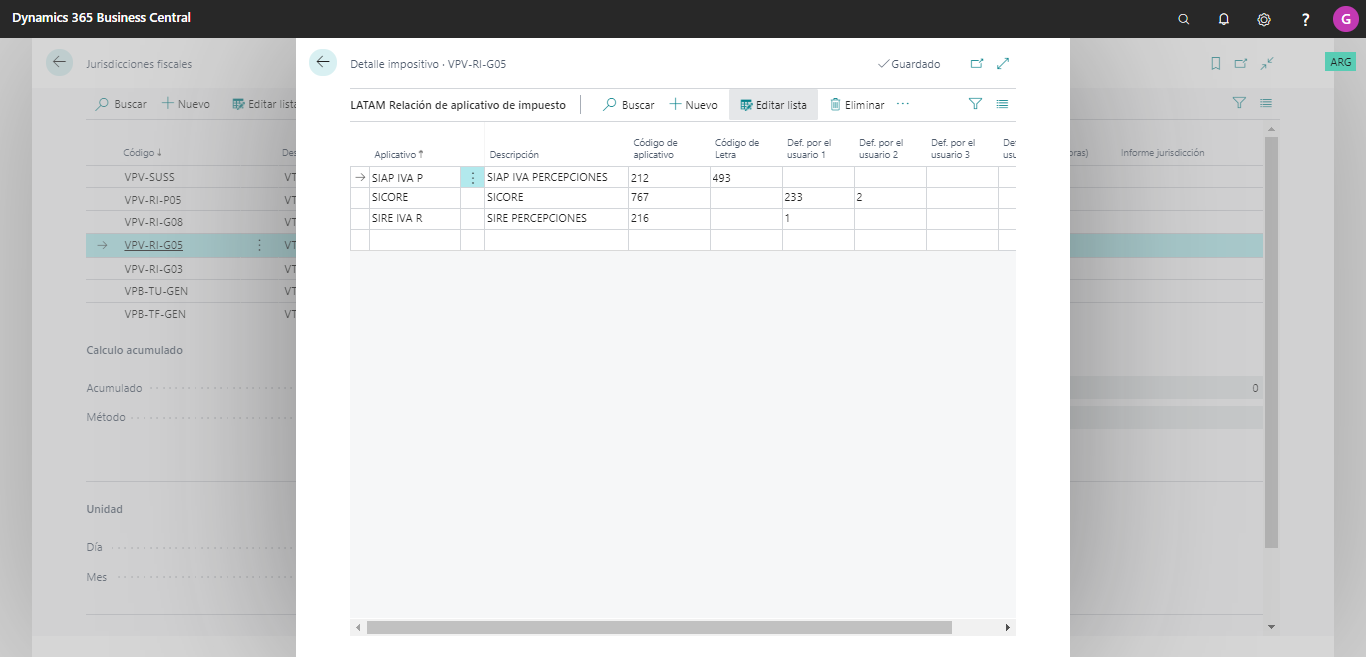
Task: Click collapse arrows icon on background page
Action: pyautogui.click(x=1267, y=63)
